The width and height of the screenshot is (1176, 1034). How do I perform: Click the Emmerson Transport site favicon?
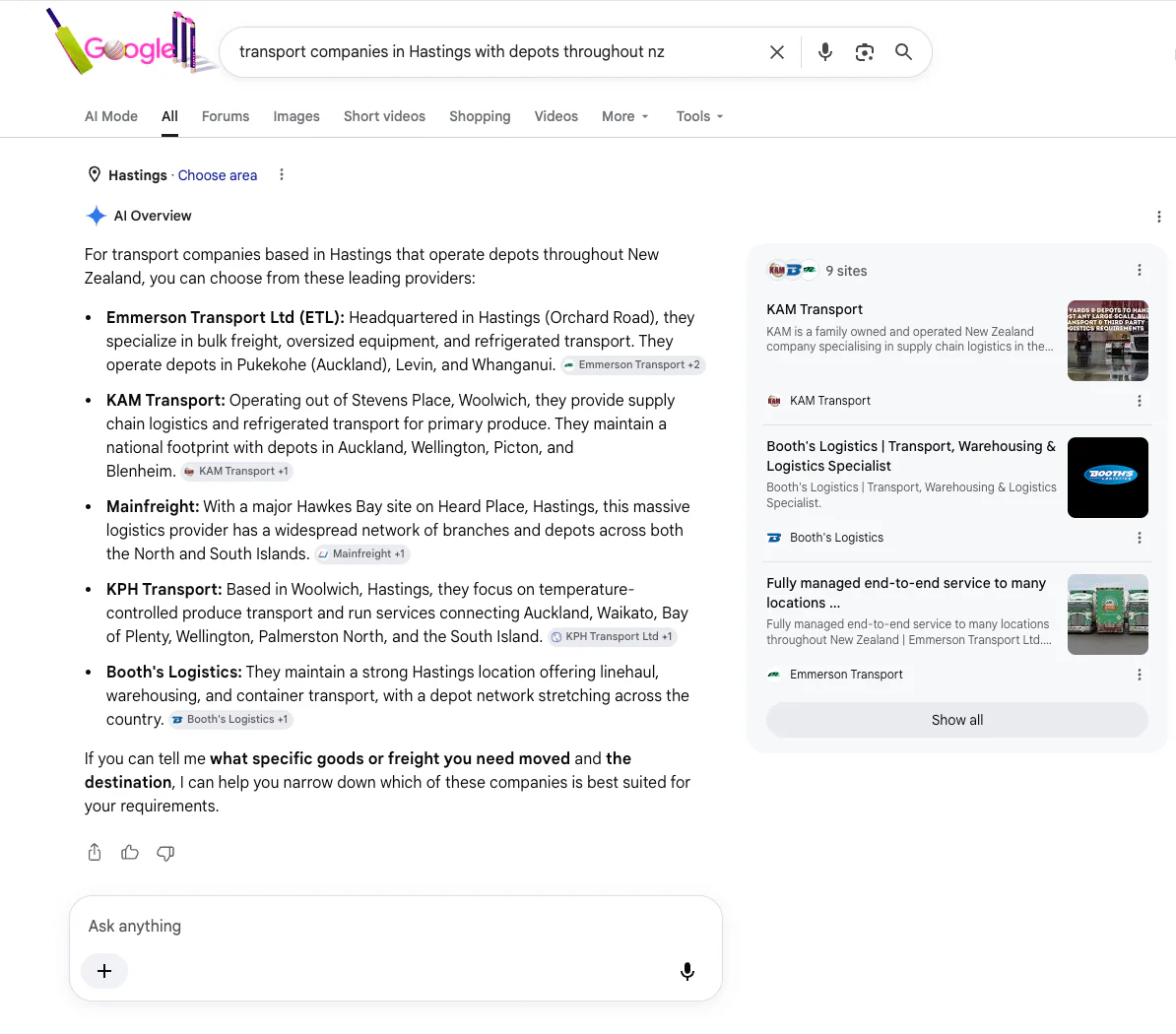tap(774, 675)
